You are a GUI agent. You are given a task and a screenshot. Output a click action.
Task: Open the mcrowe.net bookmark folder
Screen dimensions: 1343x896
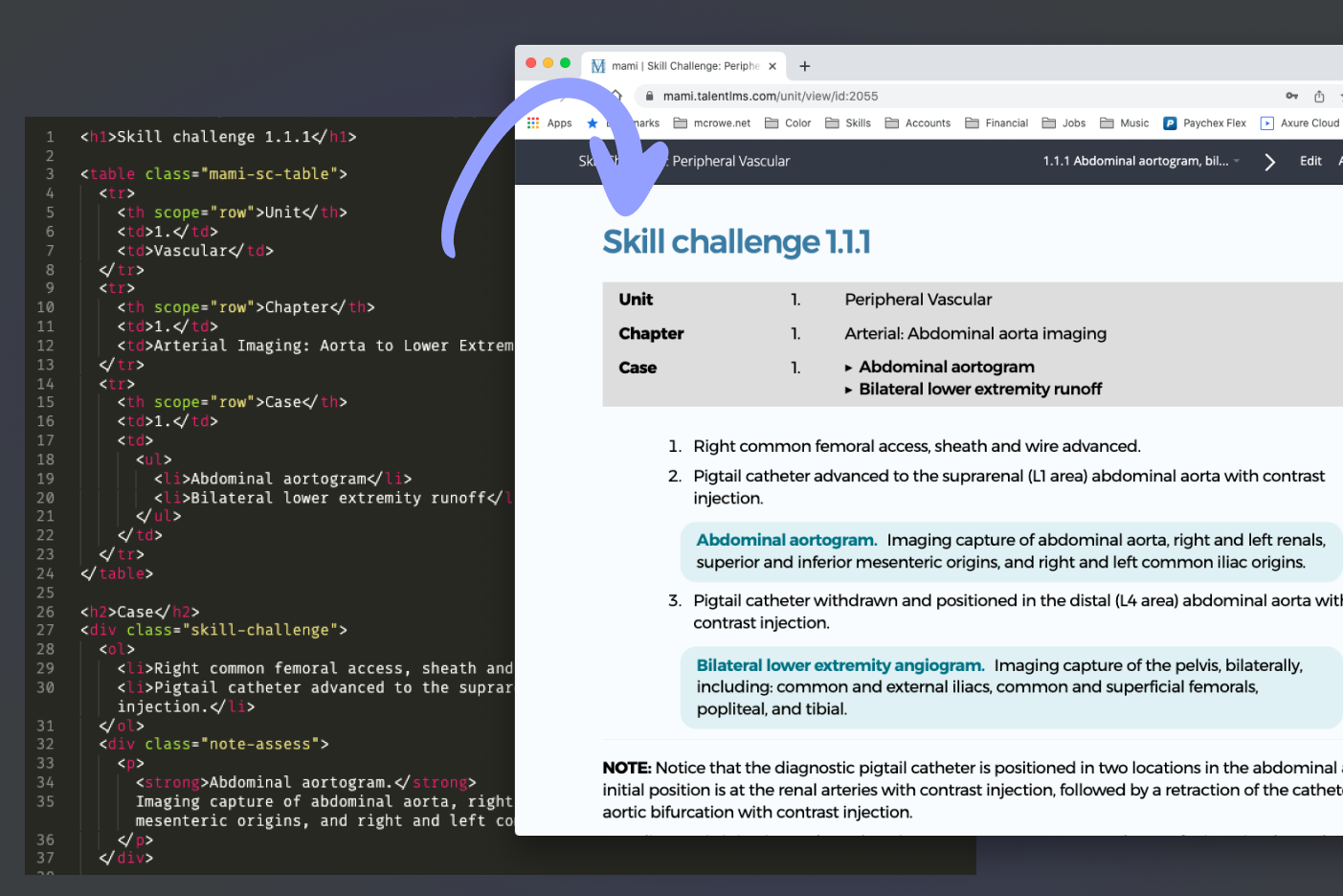pyautogui.click(x=712, y=123)
